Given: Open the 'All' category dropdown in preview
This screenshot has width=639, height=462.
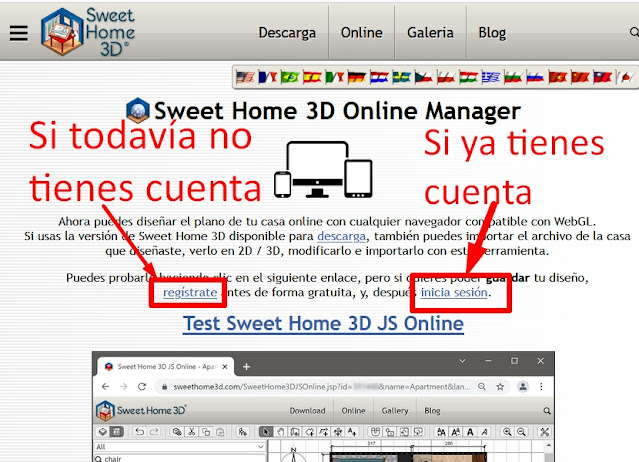Looking at the screenshot, I should point(180,447).
